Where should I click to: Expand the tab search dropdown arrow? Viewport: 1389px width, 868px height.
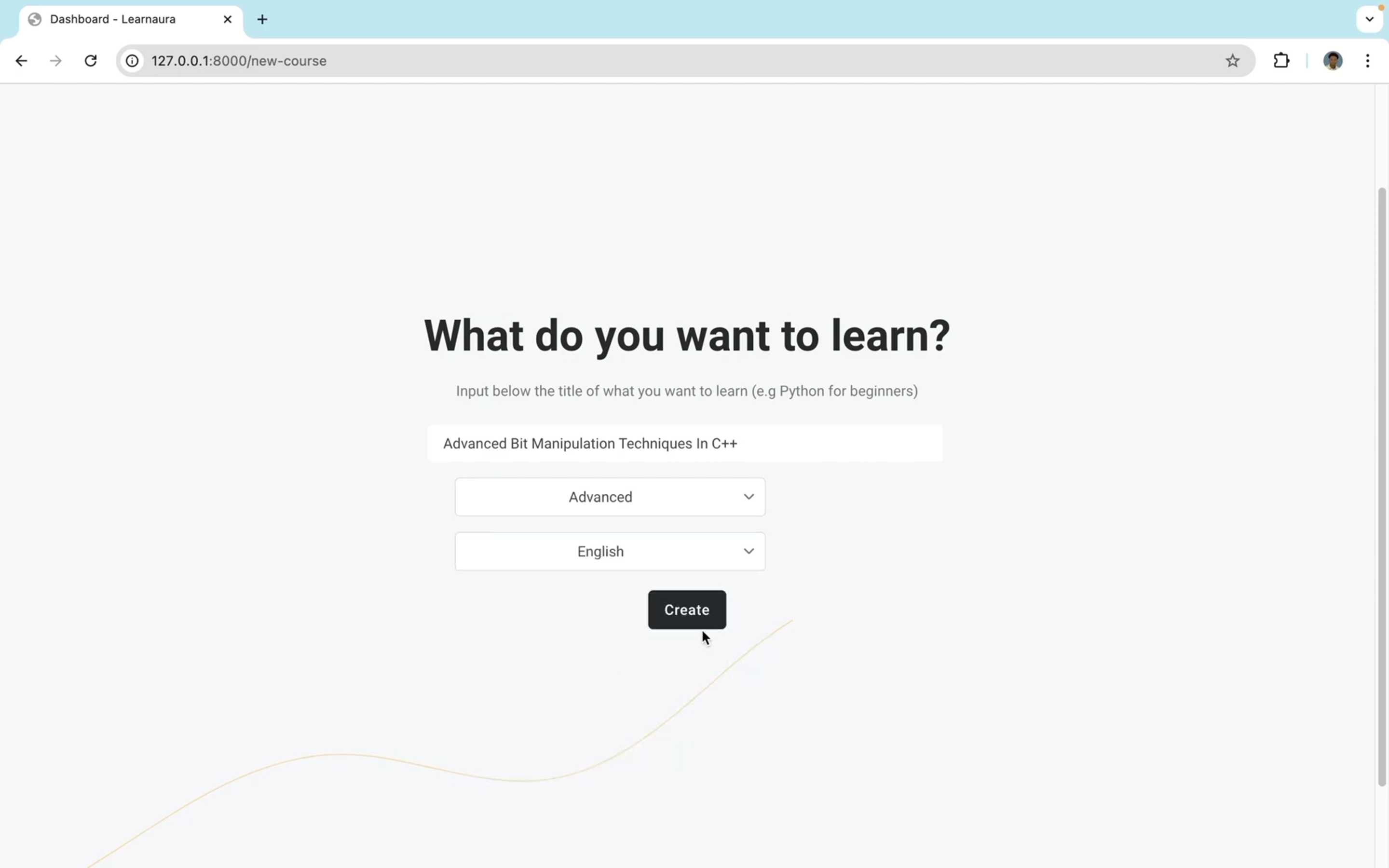[1370, 19]
